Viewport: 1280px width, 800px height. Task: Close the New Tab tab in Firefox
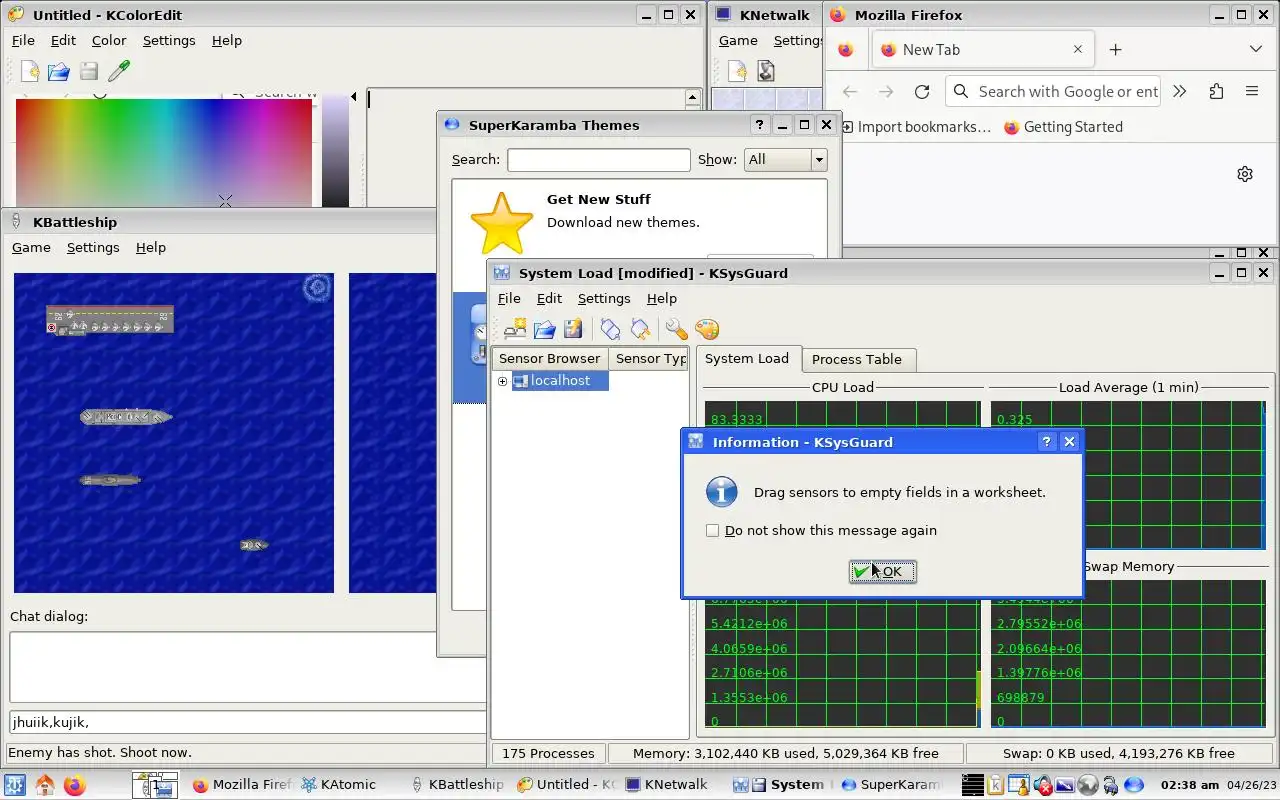tap(1078, 49)
